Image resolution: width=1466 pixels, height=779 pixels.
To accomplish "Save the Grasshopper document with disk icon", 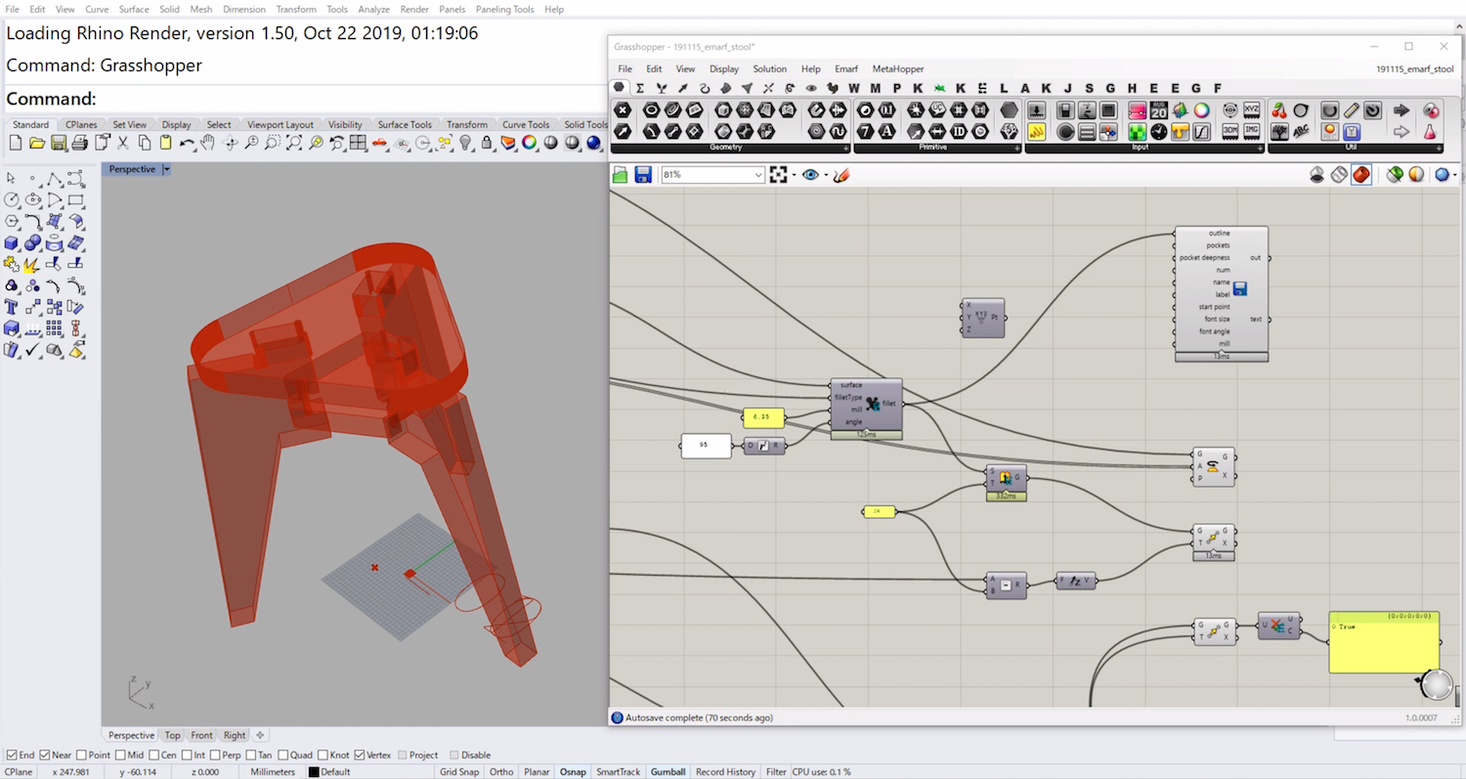I will pos(643,175).
